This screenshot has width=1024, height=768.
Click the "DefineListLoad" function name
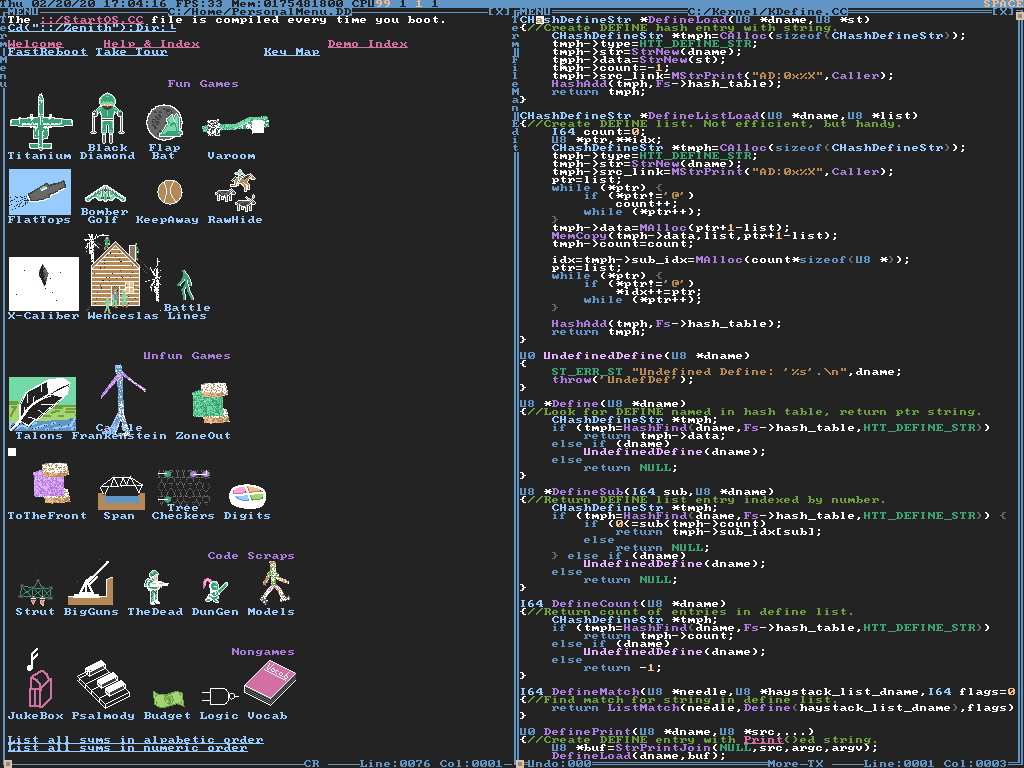(703, 116)
